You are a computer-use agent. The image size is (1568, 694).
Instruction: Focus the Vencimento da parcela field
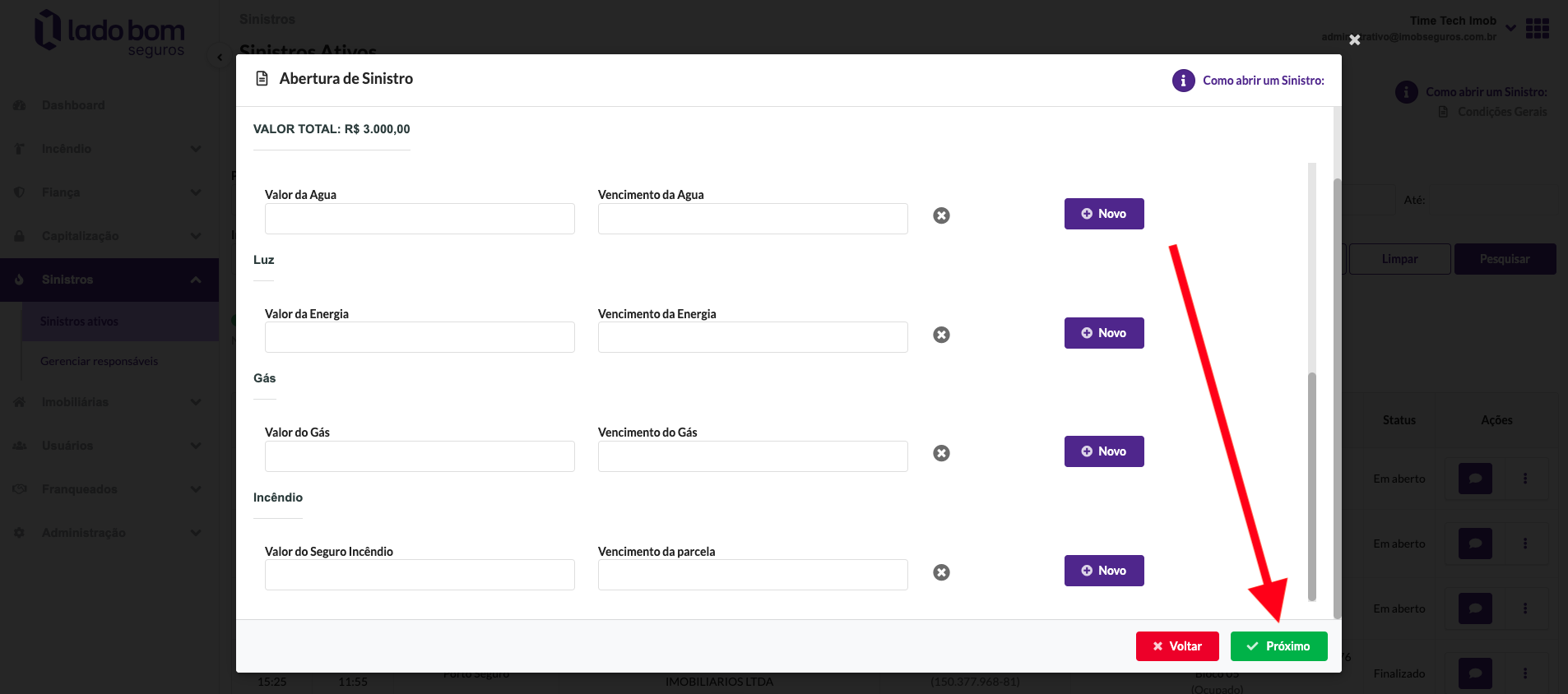click(x=753, y=575)
